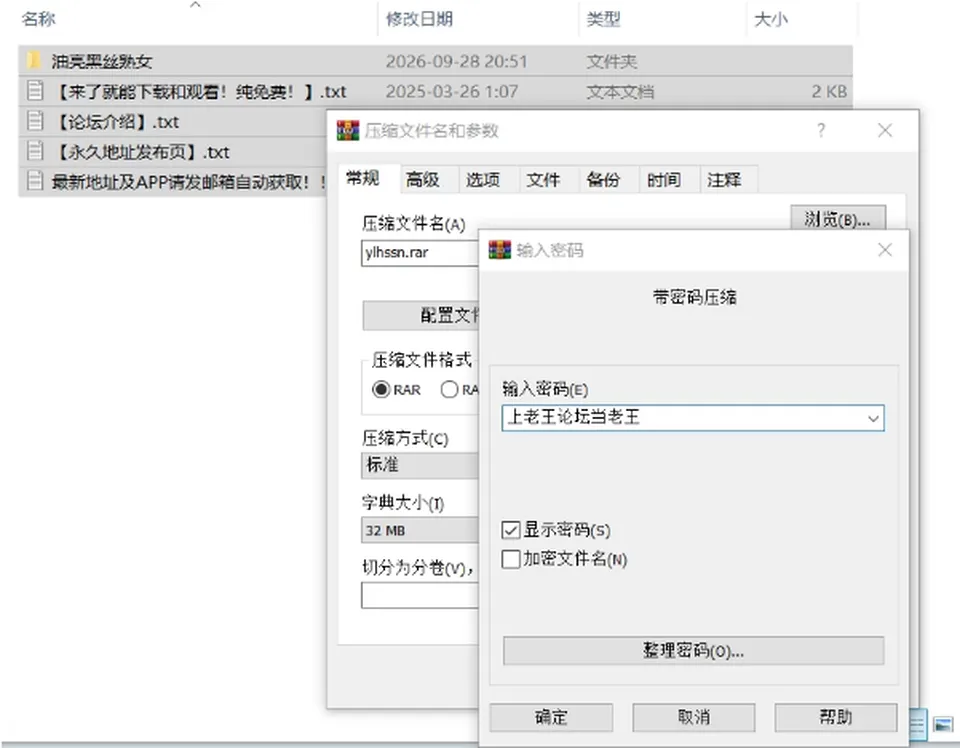Click the archive name field showing ylhssn.rar
Image resolution: width=960 pixels, height=748 pixels.
click(420, 253)
